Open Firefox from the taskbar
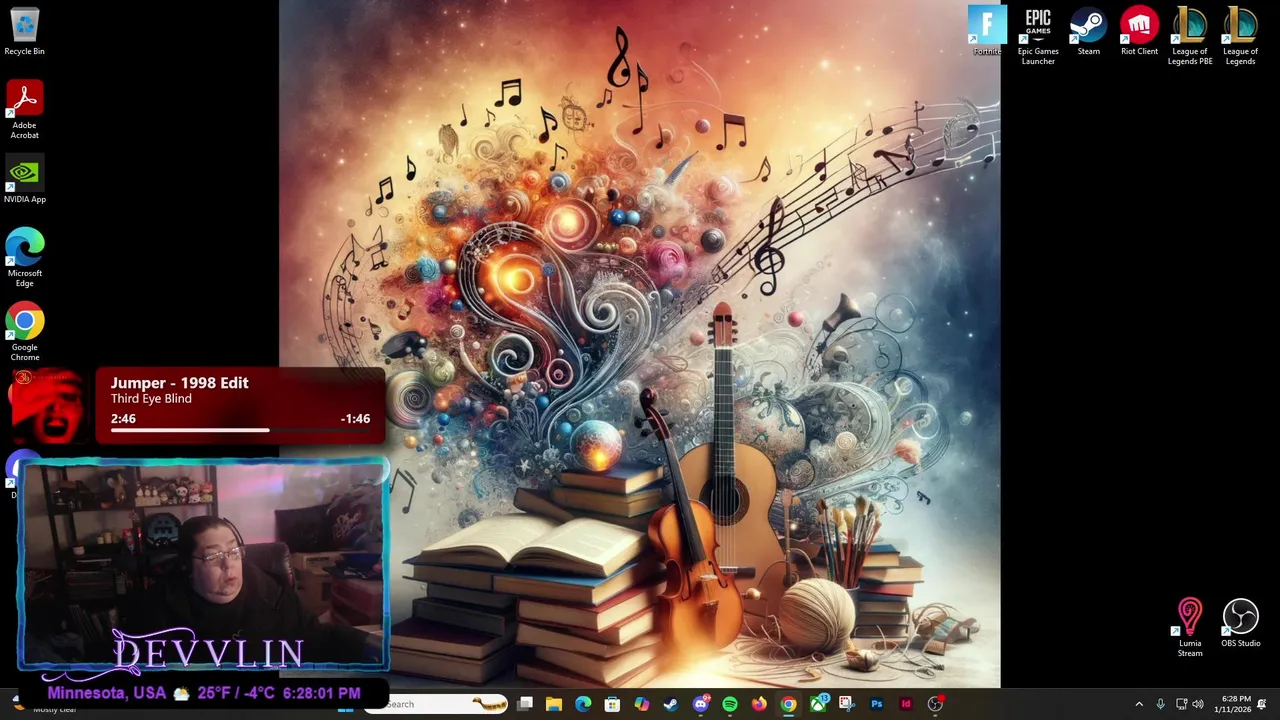This screenshot has height=720, width=1280. pyautogui.click(x=759, y=704)
